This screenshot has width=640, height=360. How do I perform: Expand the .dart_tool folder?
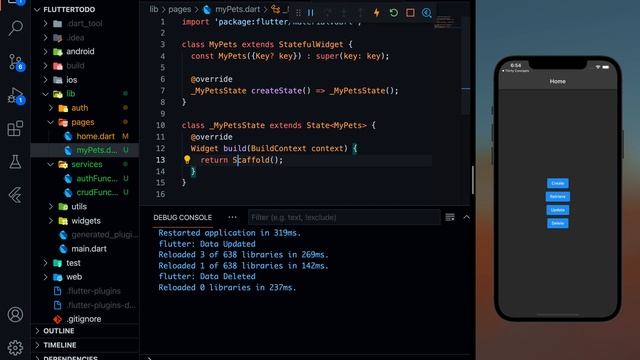45,23
